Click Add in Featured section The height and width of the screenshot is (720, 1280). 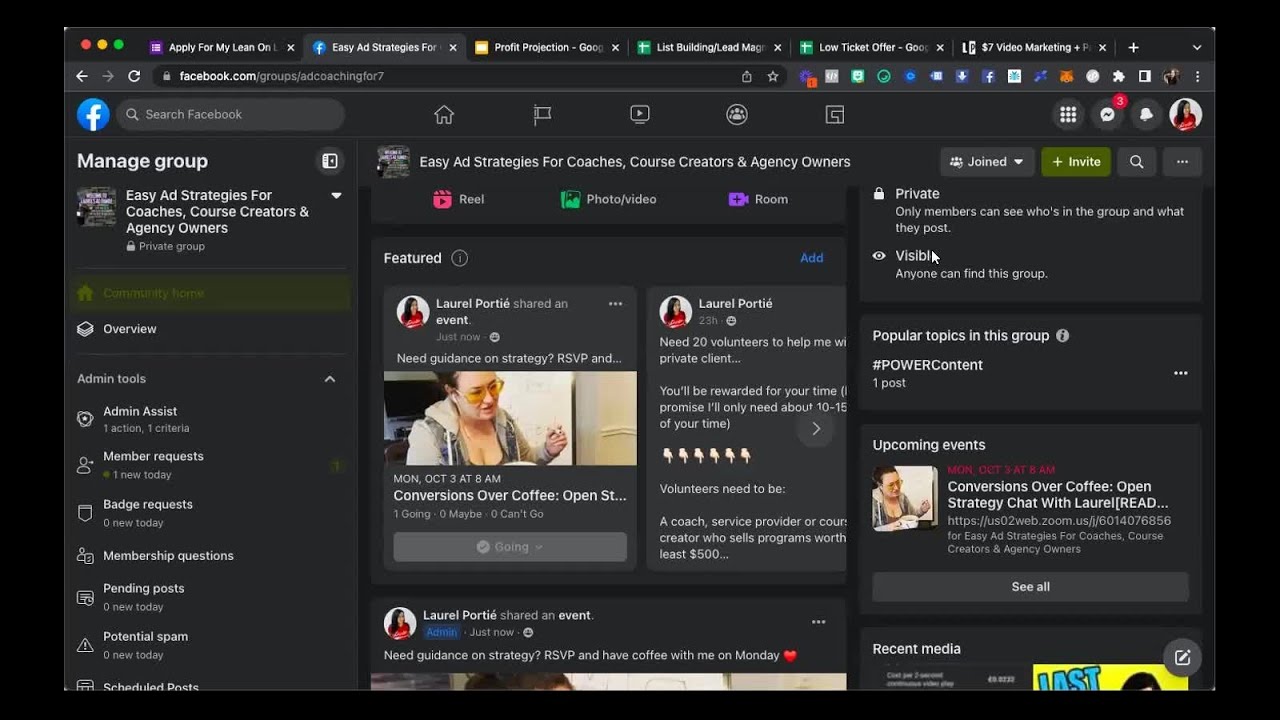click(812, 258)
